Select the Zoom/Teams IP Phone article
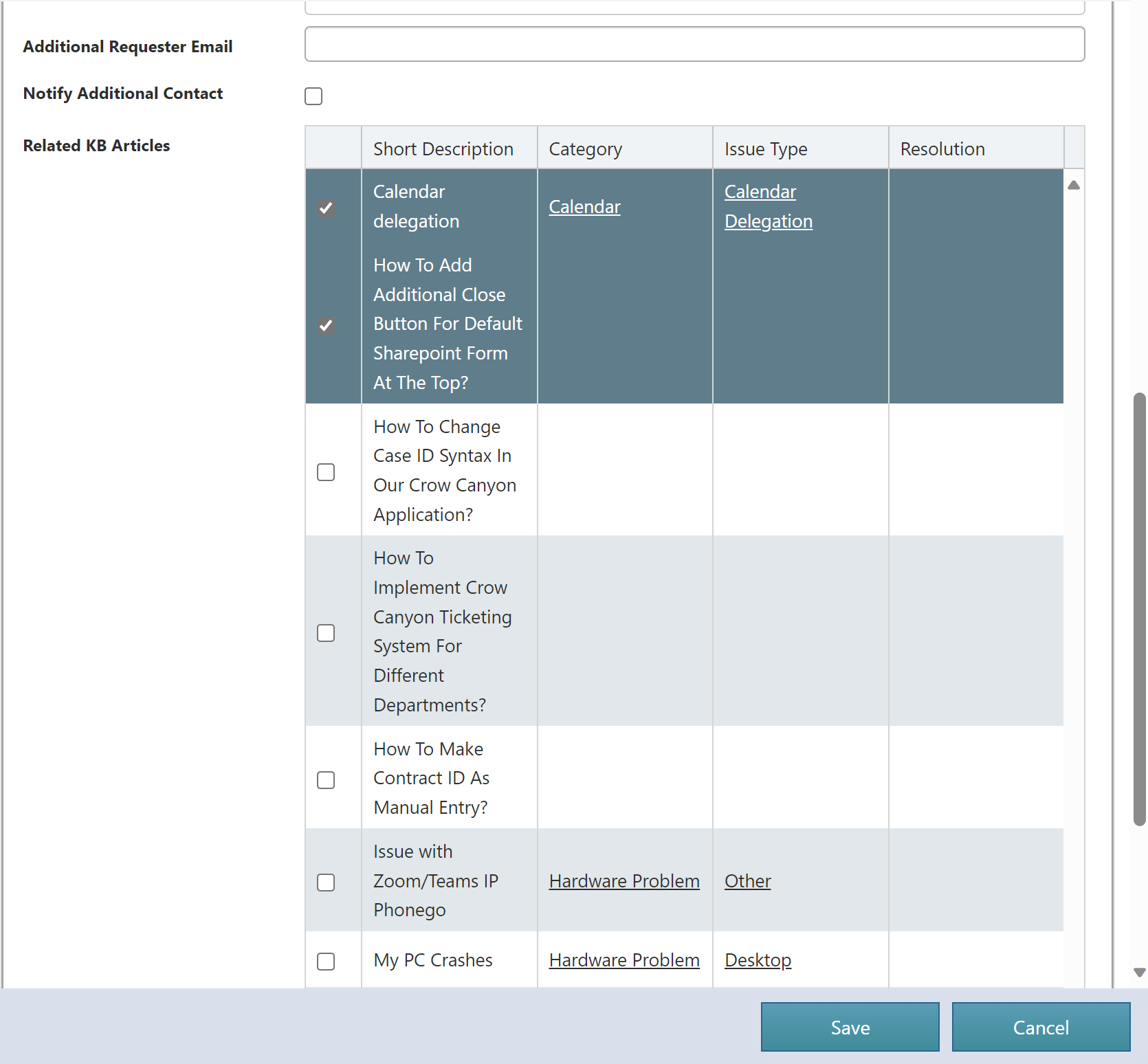Screen dimensions: 1148x1064 326,883
